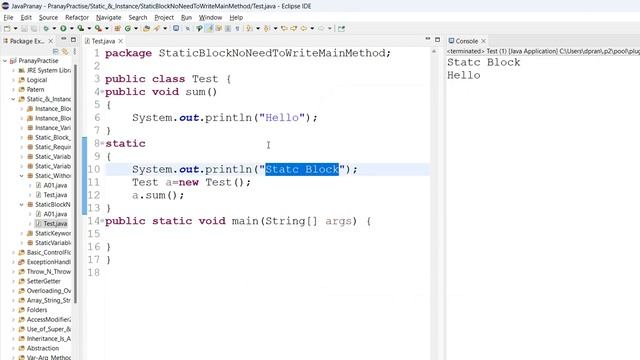Viewport: 640px width, 360px height.
Task: Collapse All in Package Explorer
Action: point(56,51)
